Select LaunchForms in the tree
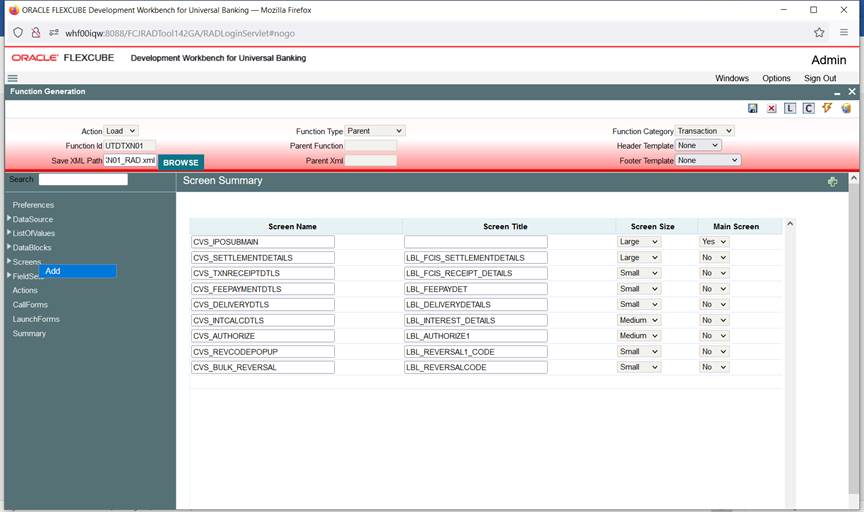The height and width of the screenshot is (512, 864). point(36,319)
